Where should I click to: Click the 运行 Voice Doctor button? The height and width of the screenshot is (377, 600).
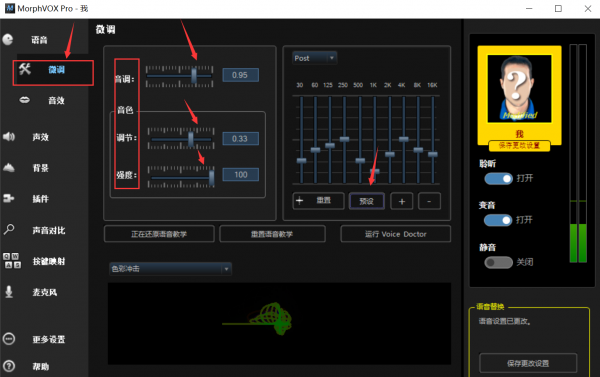point(396,234)
